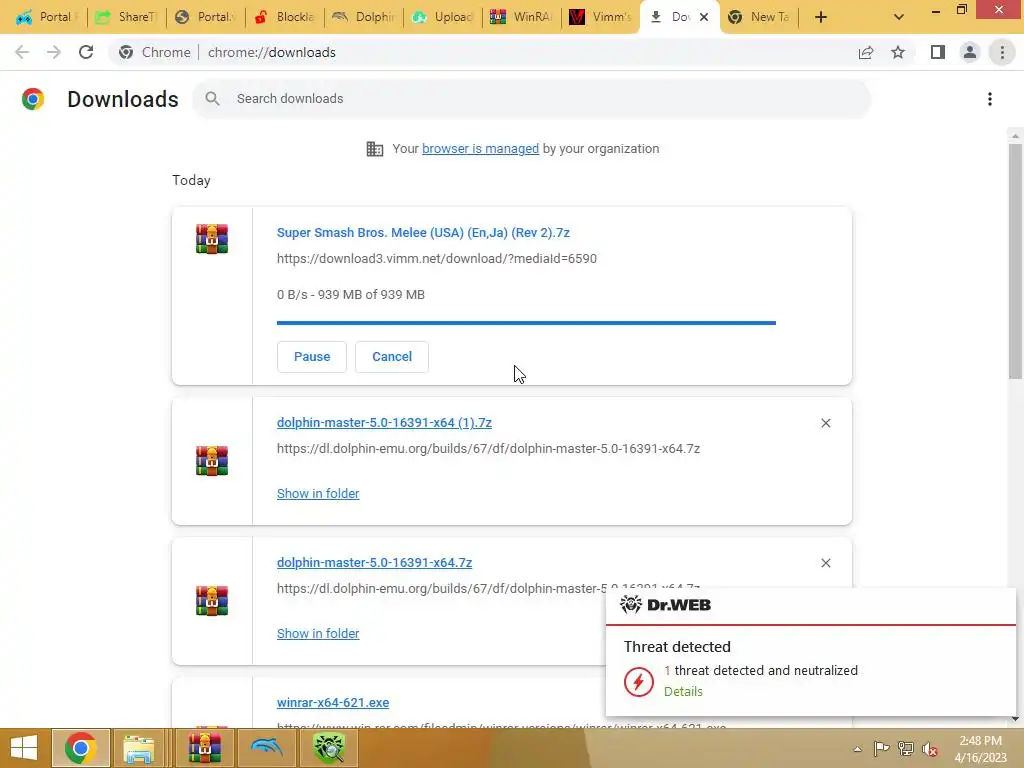The width and height of the screenshot is (1024, 768).
Task: Open dolphin-master-5.0-16391-x64 (1).7z link
Action: 384,423
